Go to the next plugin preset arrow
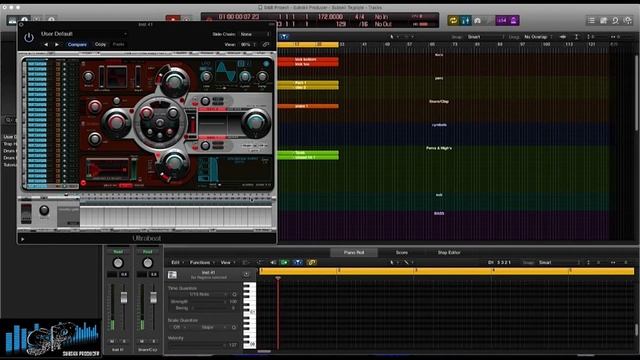 tap(57, 44)
